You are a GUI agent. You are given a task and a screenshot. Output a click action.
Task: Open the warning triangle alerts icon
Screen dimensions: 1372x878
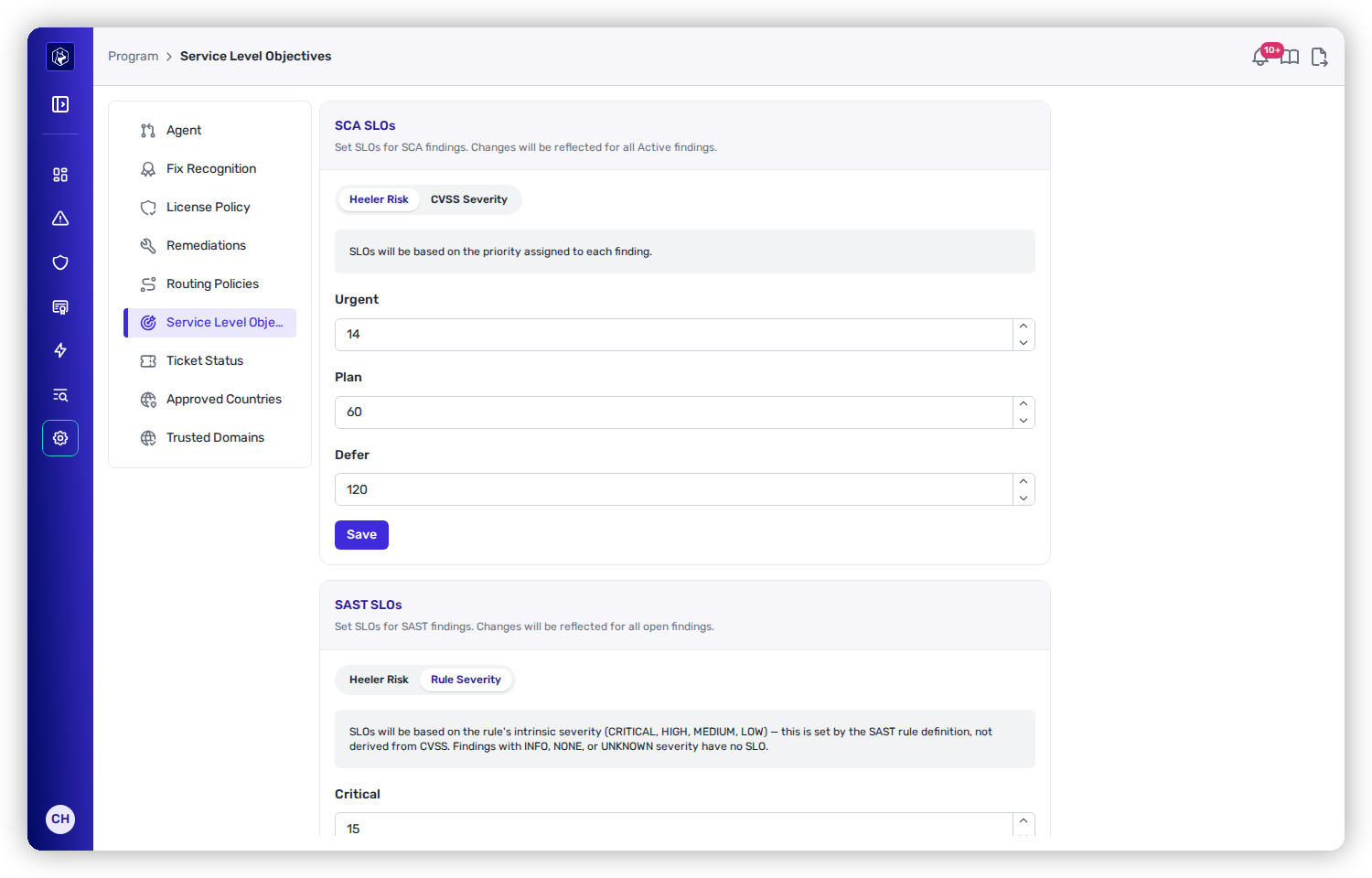60,219
